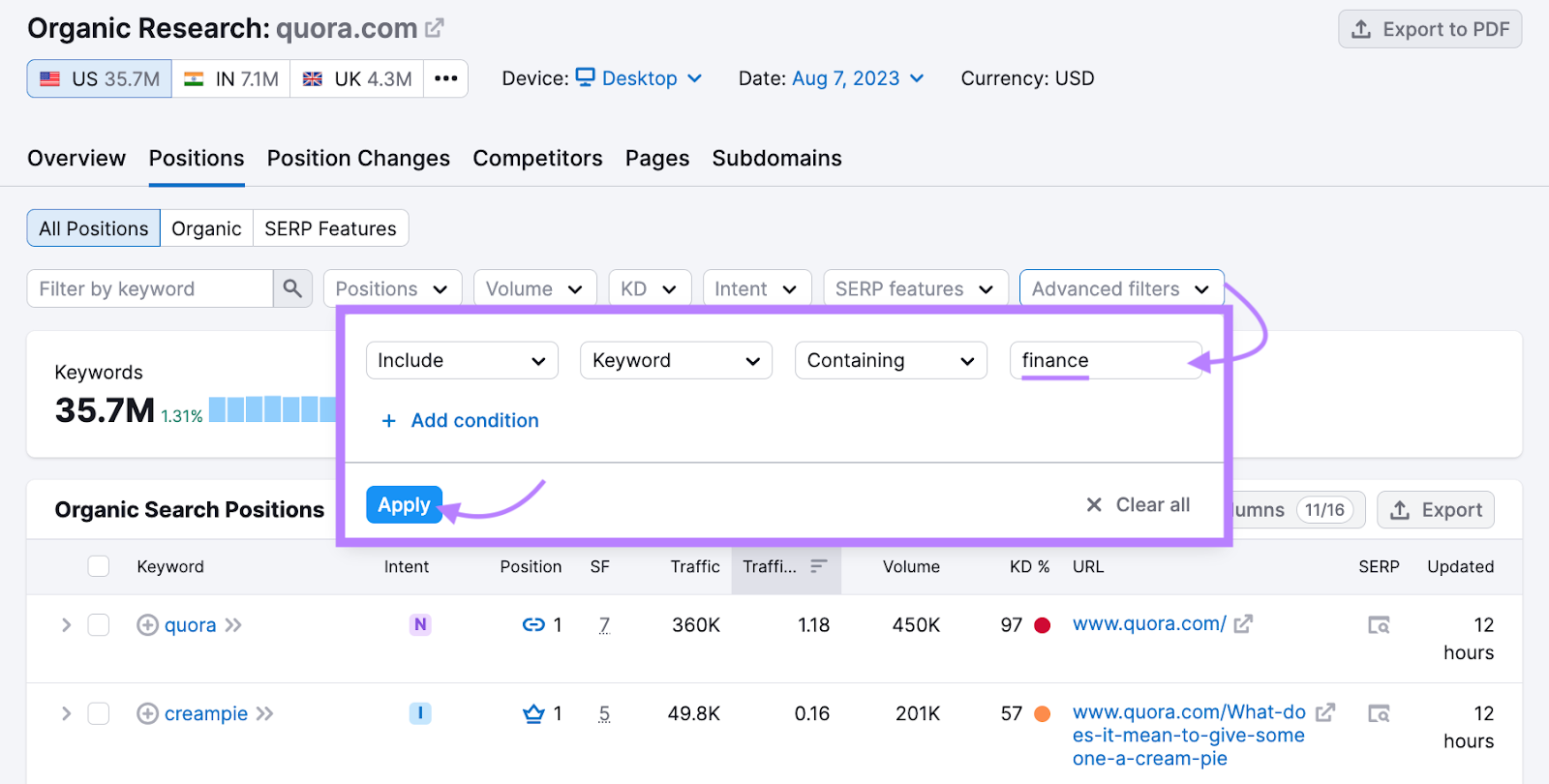
Task: Select the IN 7.1M database
Action: tap(231, 78)
